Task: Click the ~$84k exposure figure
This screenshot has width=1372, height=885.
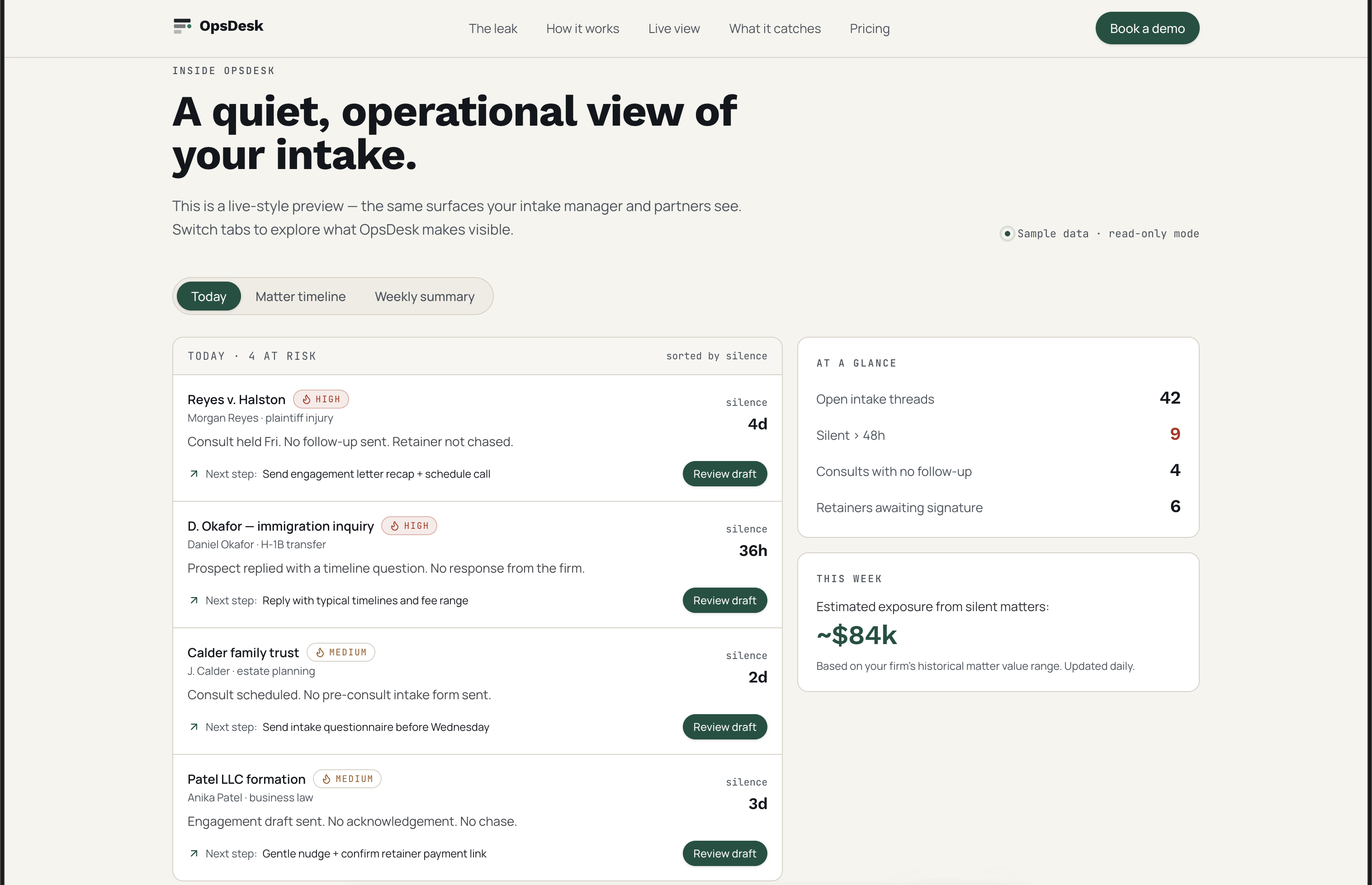Action: tap(856, 635)
